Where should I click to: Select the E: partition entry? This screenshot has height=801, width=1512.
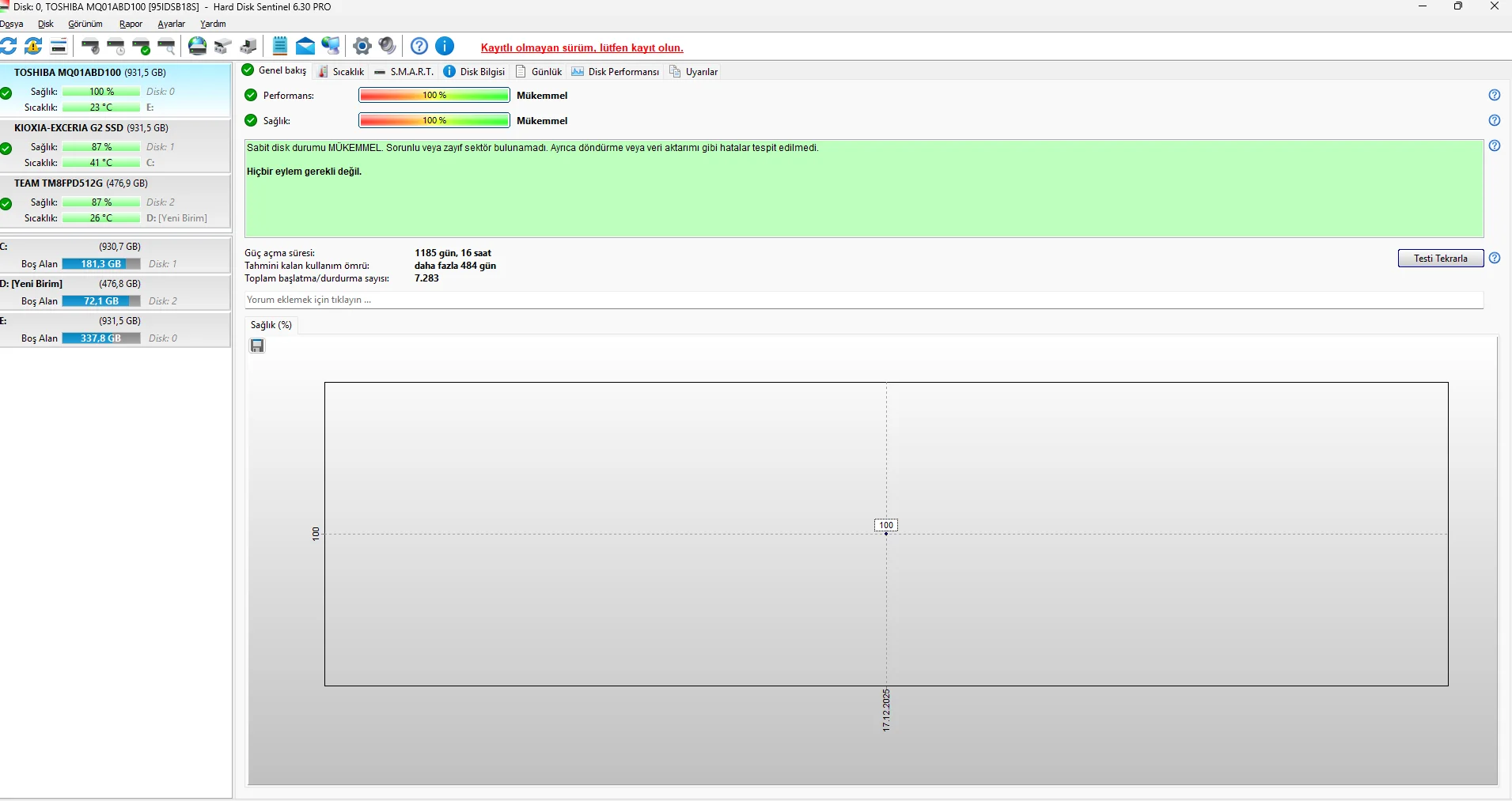tap(115, 330)
